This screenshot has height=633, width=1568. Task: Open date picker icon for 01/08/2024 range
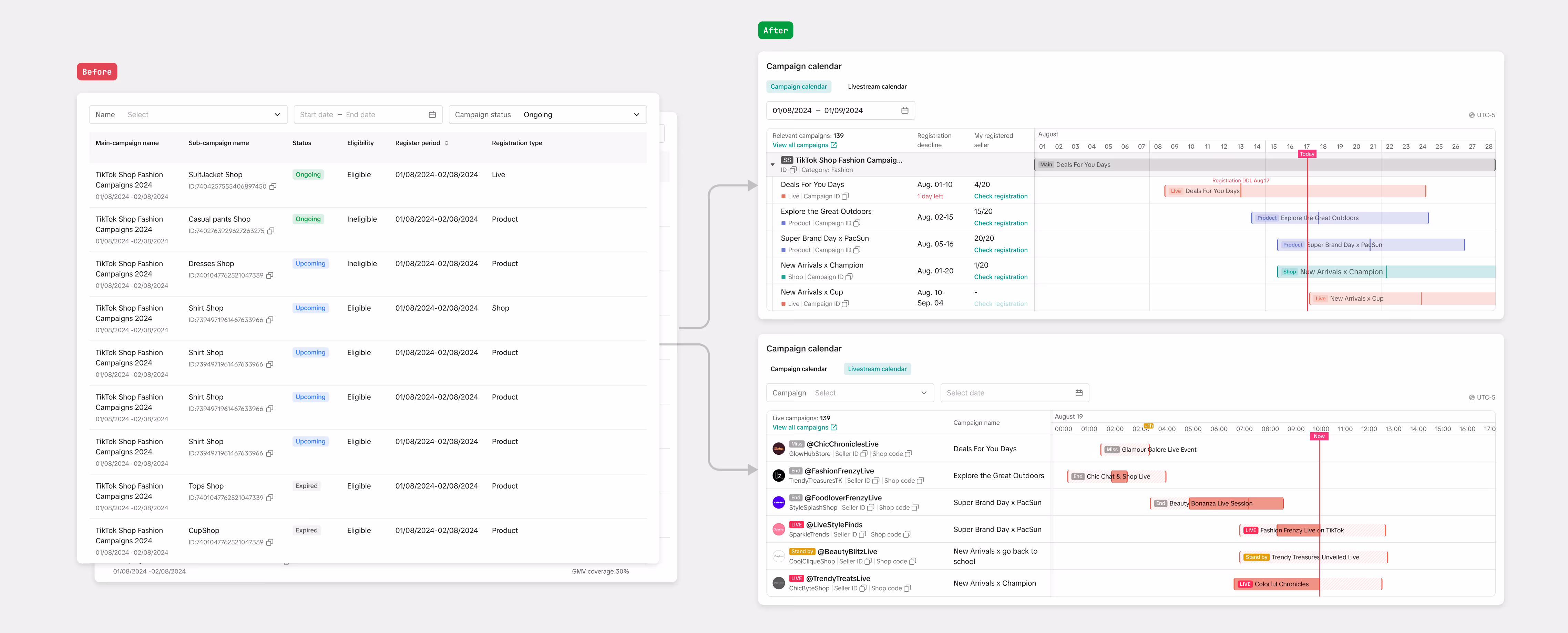904,110
